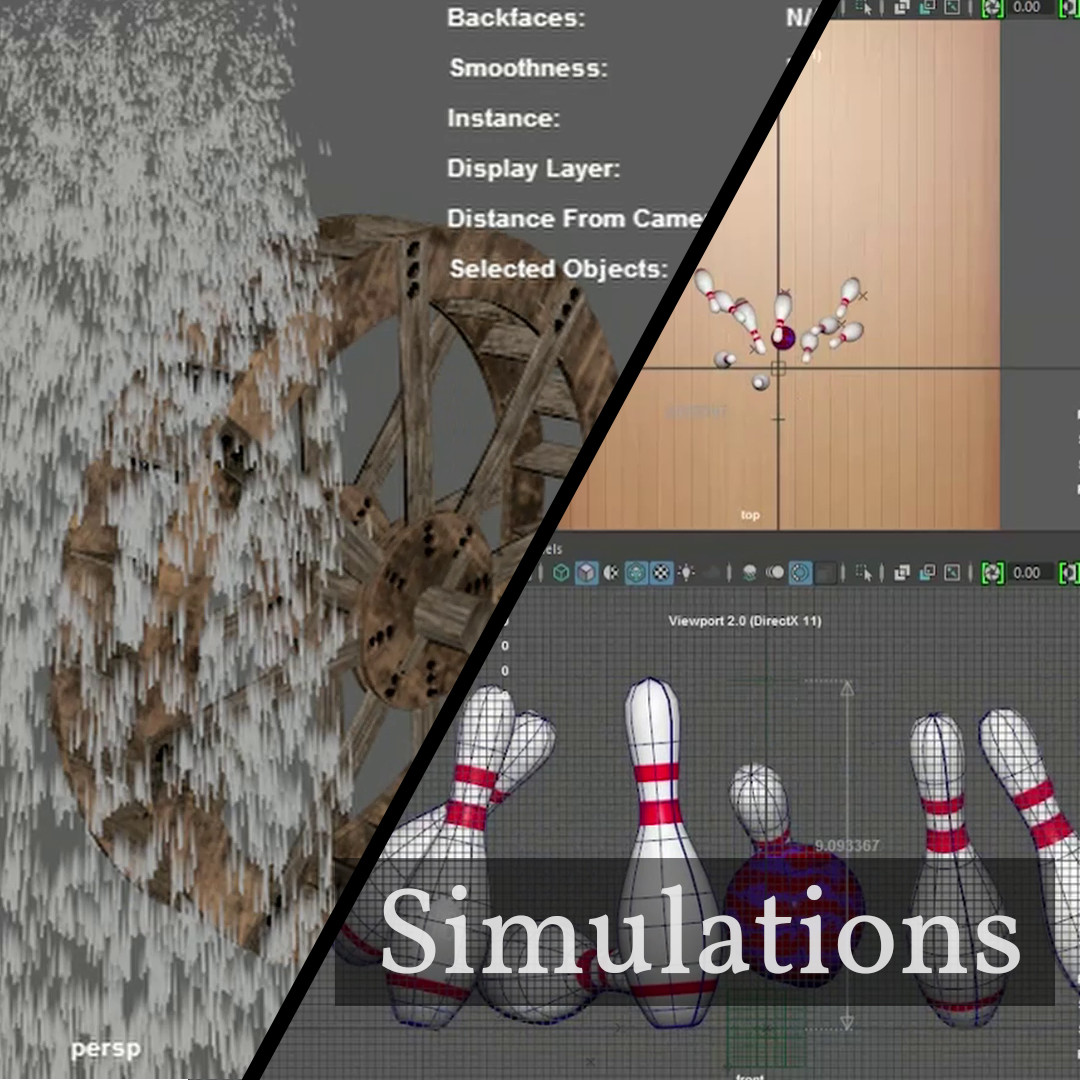Switch viewport to wireframe display mode

(561, 572)
